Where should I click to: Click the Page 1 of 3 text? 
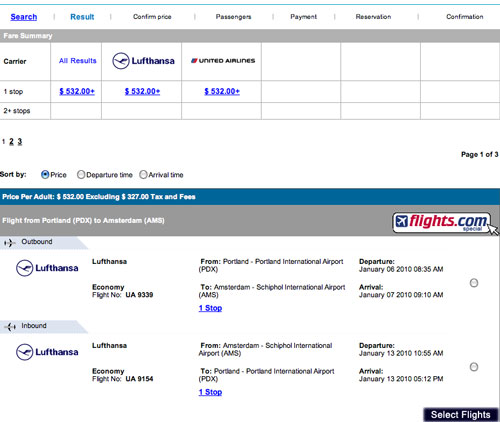coord(480,154)
